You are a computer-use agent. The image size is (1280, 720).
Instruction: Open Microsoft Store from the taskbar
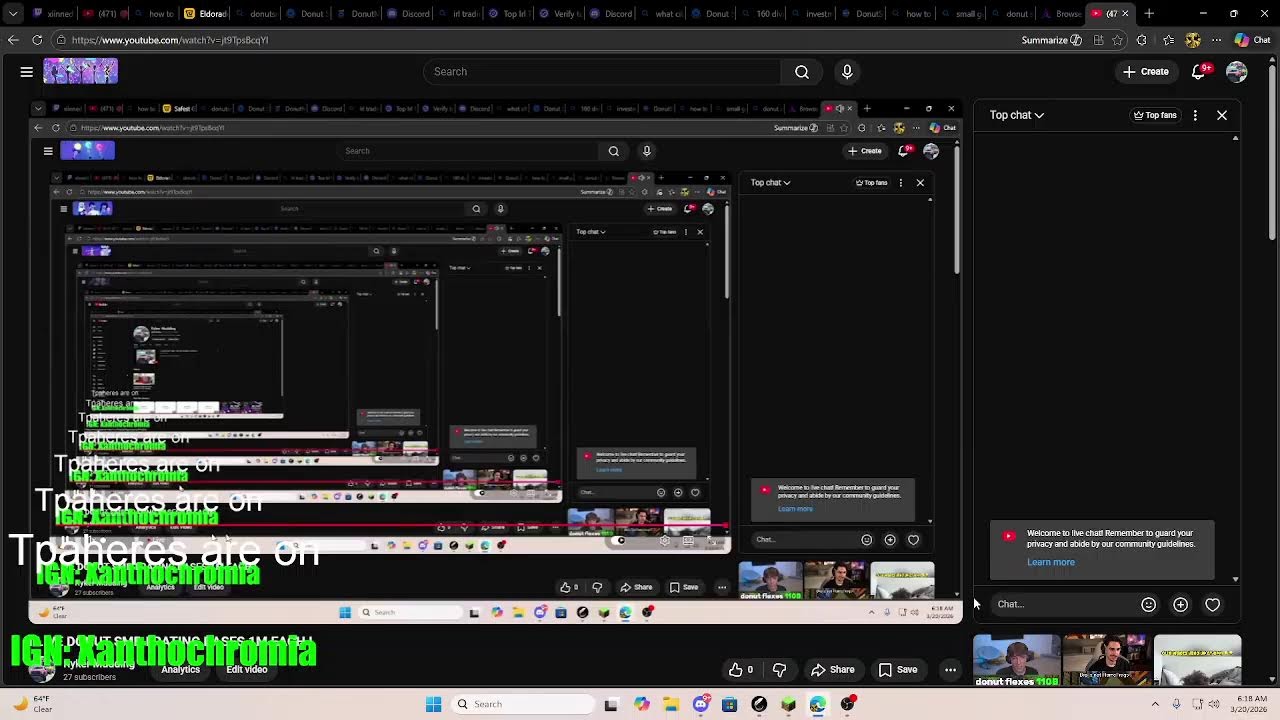coord(729,704)
